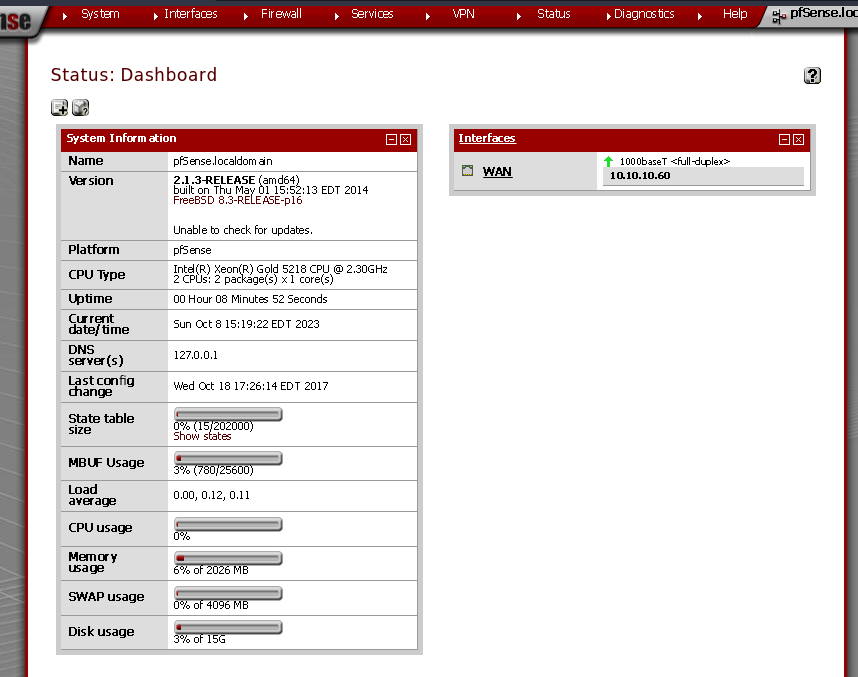
Task: Minimize the System Information widget
Action: click(x=391, y=140)
